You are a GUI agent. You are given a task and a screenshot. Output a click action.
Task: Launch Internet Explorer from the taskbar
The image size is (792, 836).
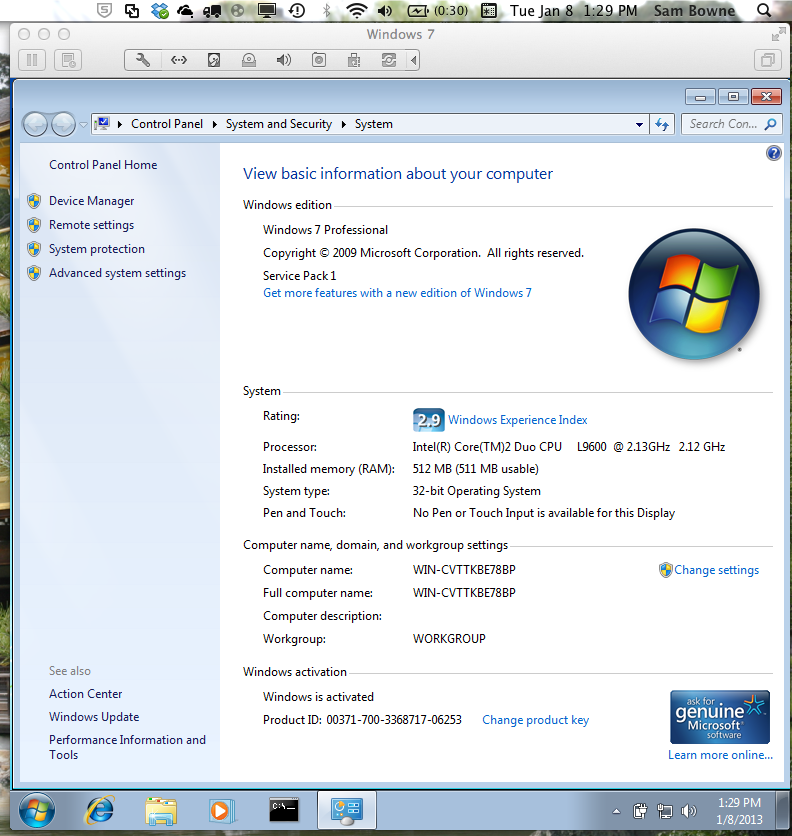pos(99,809)
